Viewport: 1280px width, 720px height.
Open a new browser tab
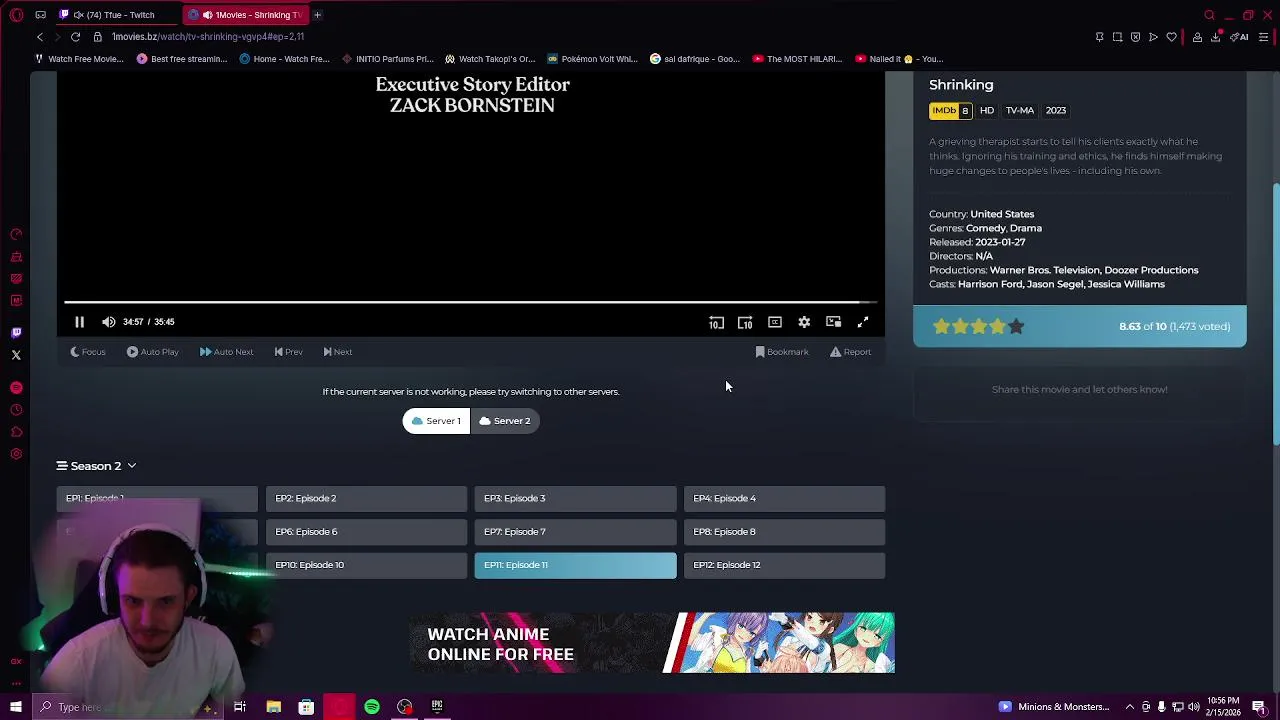tap(317, 15)
